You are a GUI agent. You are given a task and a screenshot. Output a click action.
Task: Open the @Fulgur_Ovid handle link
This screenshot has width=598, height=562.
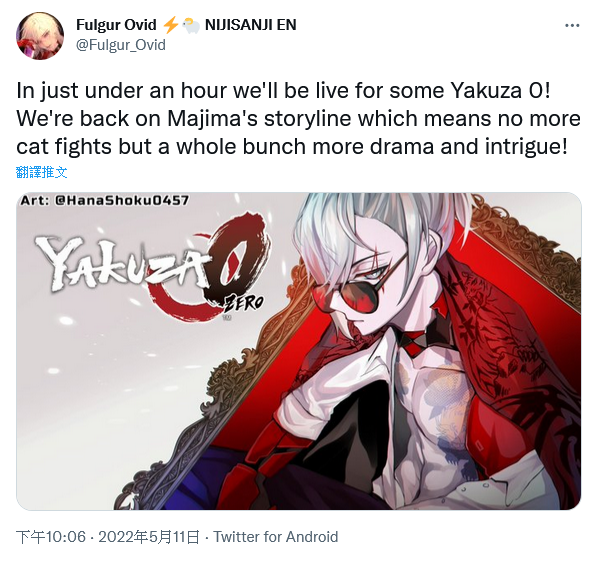121,45
